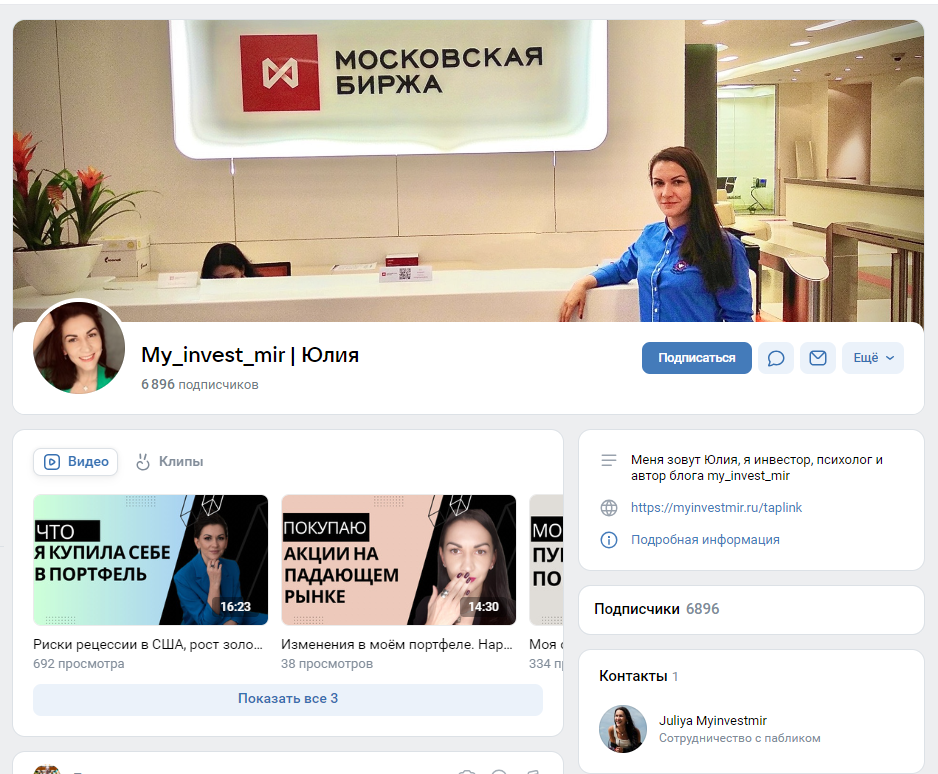The image size is (938, 774).
Task: Switch to the Клипы tab
Action: 169,462
